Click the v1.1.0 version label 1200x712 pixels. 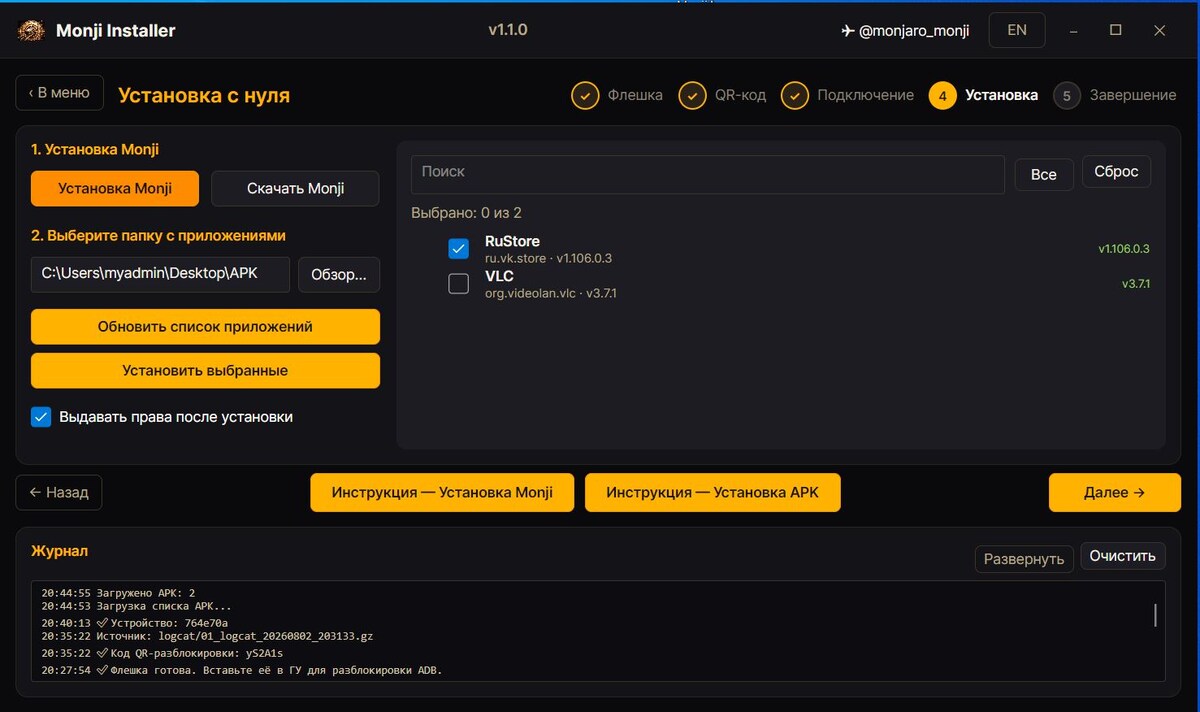point(508,30)
